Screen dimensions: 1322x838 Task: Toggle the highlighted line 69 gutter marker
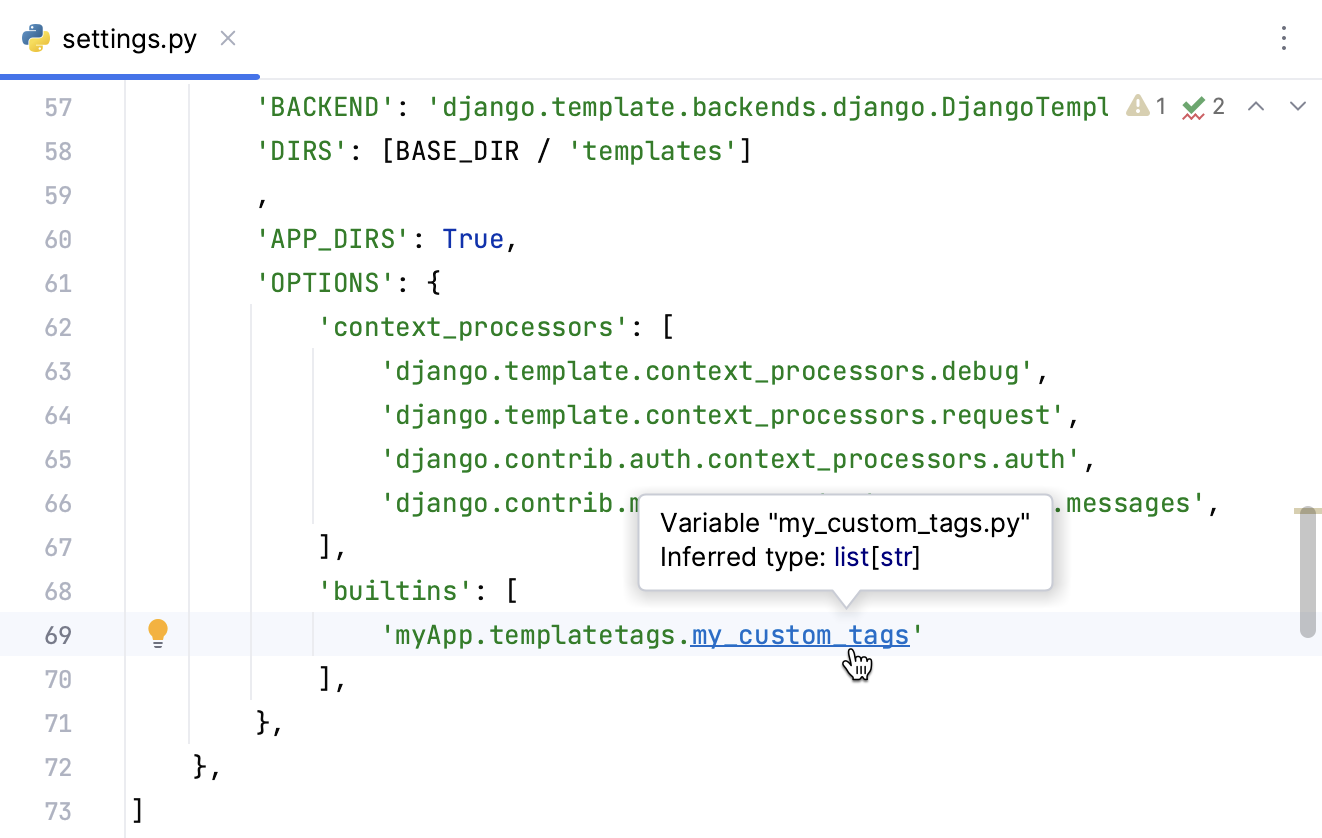tap(157, 633)
